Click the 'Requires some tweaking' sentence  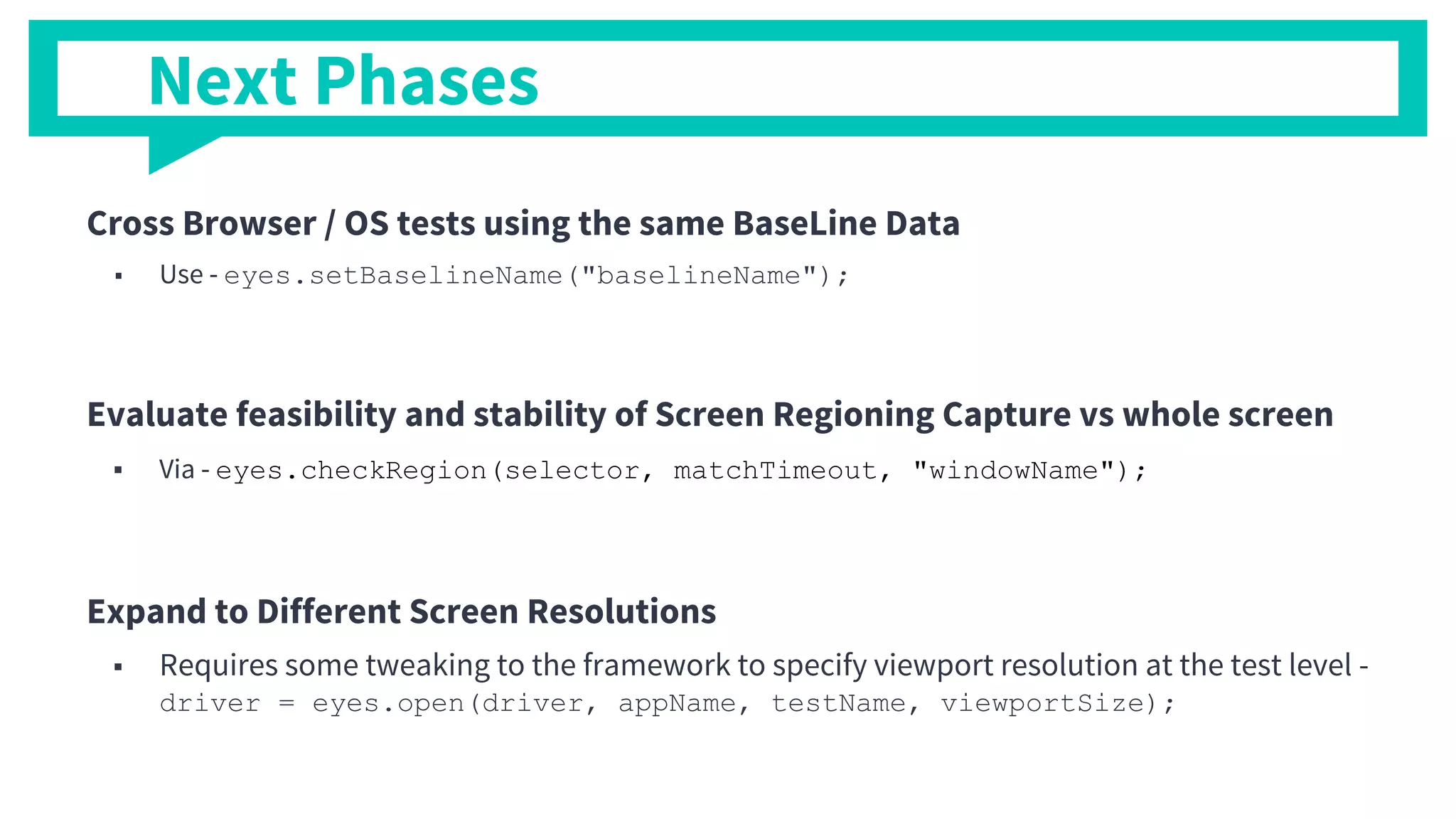click(x=764, y=665)
